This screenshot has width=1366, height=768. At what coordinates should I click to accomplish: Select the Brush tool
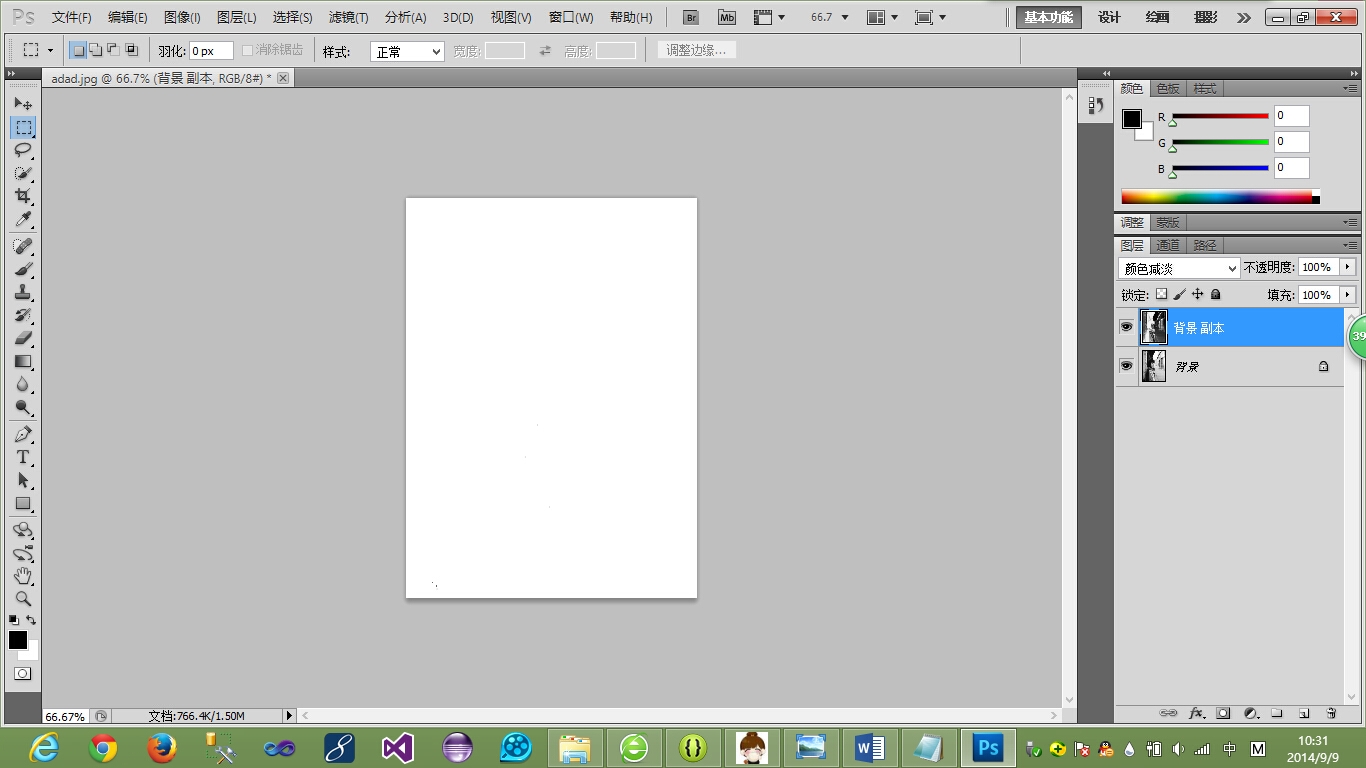pos(23,269)
